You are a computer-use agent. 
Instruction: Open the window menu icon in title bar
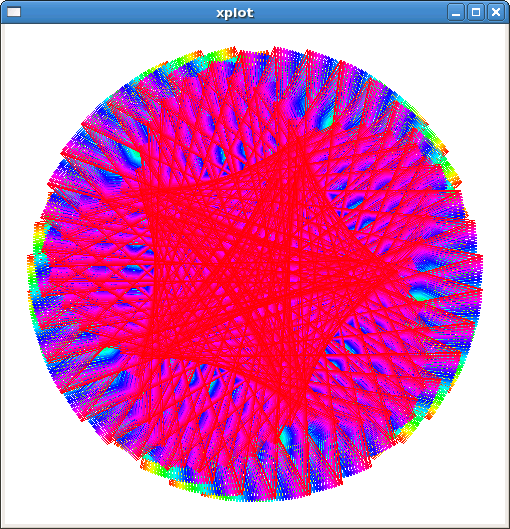pos(14,12)
